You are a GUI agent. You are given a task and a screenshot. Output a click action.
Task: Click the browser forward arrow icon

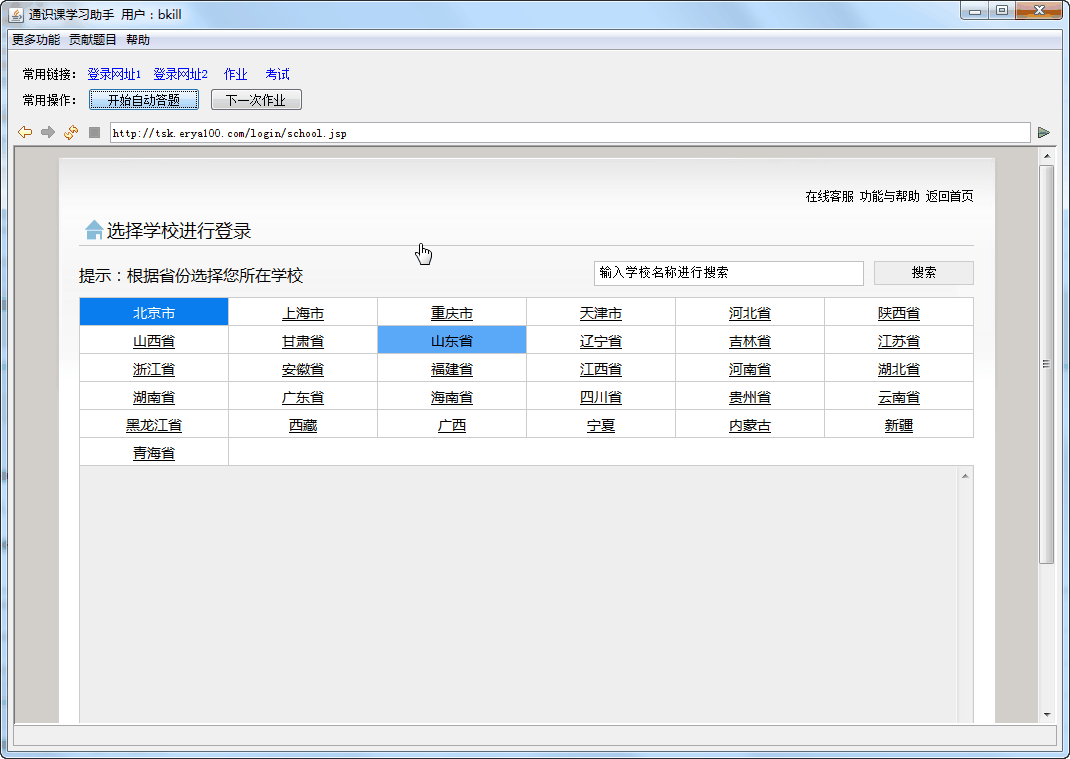tap(47, 132)
